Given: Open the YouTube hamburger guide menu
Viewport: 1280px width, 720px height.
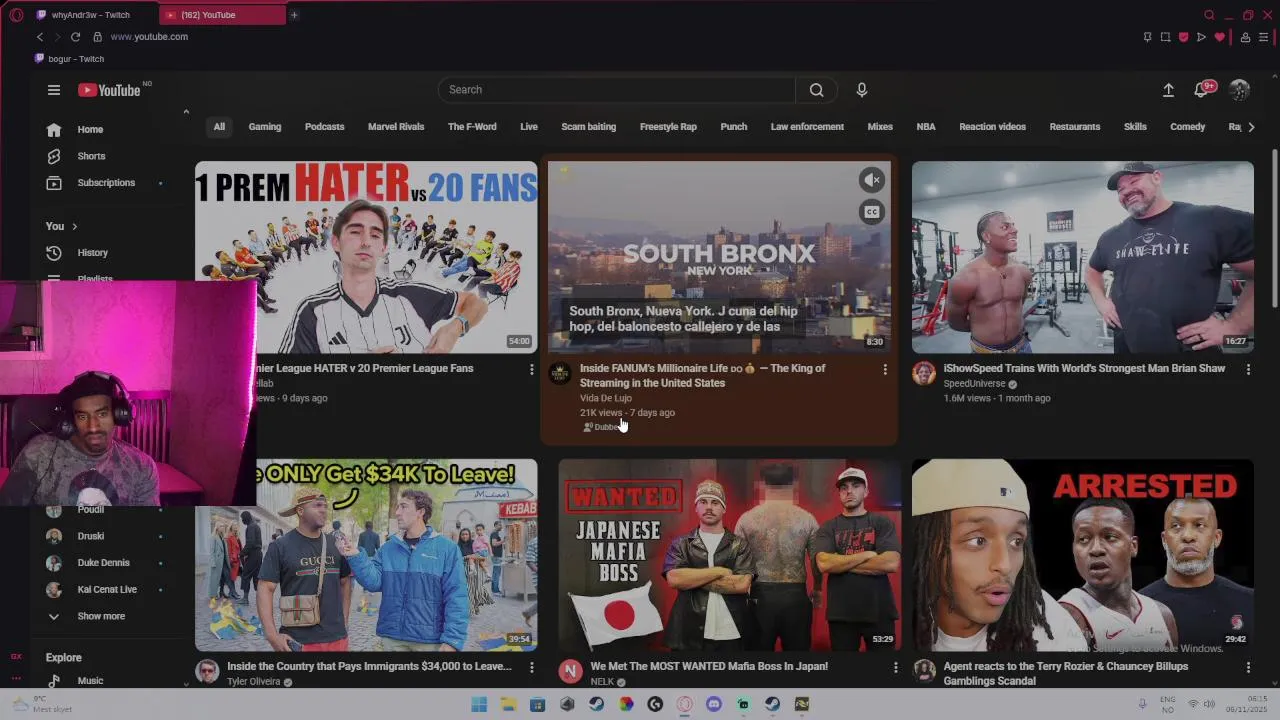Looking at the screenshot, I should coord(54,90).
